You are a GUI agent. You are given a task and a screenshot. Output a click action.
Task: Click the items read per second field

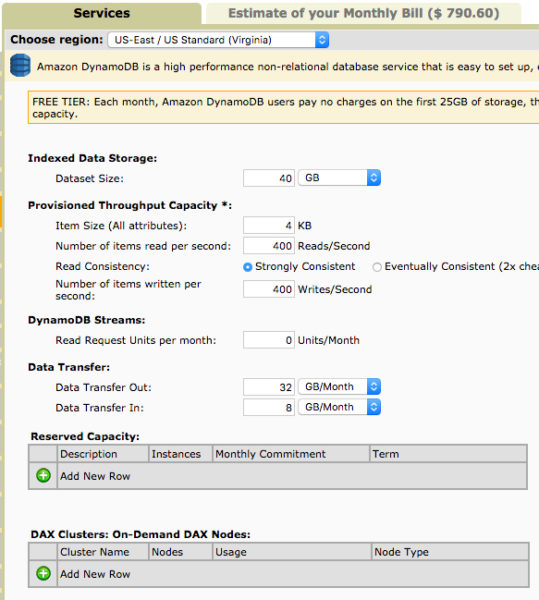click(269, 246)
